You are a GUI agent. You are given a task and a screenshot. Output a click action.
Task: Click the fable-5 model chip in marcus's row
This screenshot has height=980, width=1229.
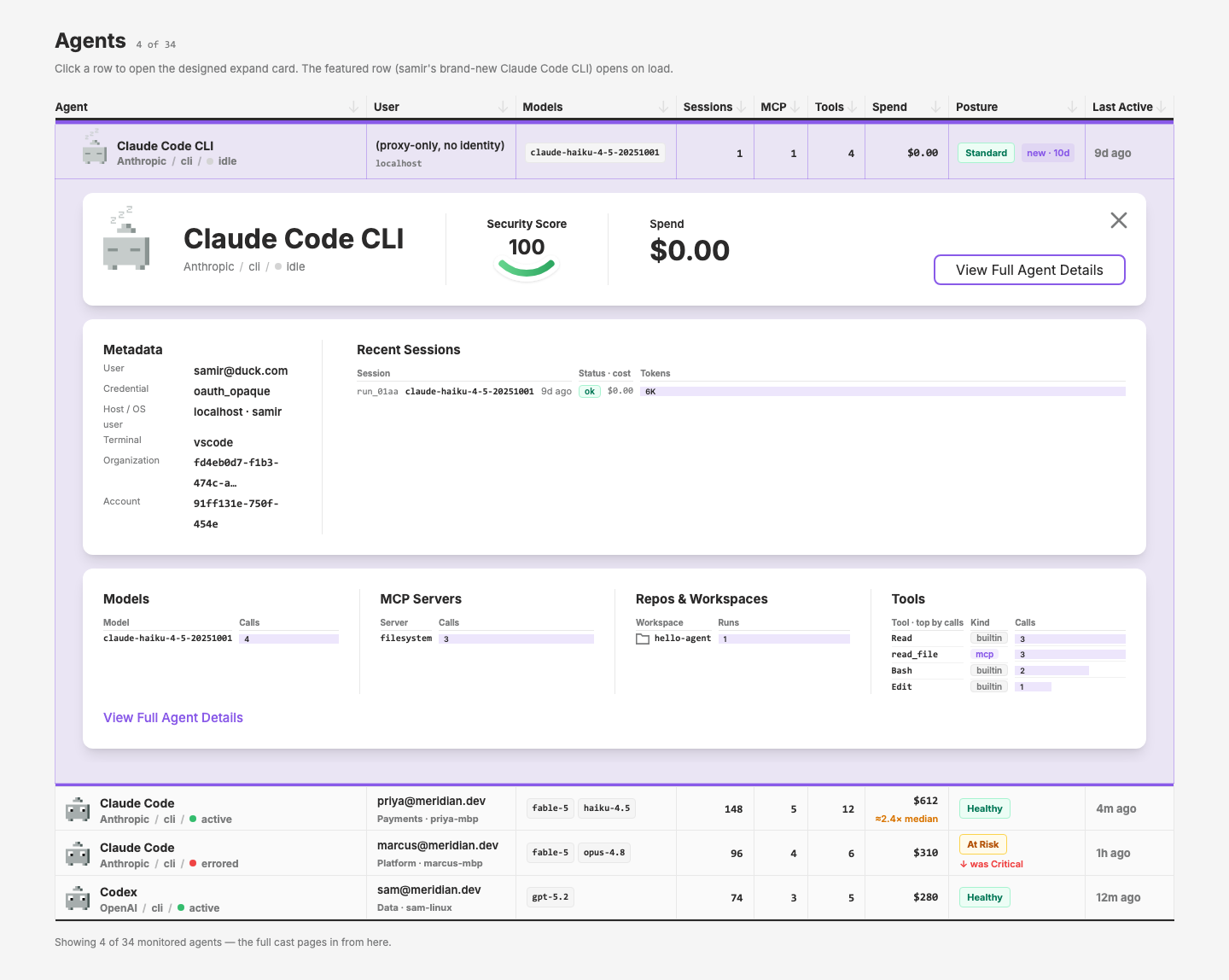coord(550,853)
